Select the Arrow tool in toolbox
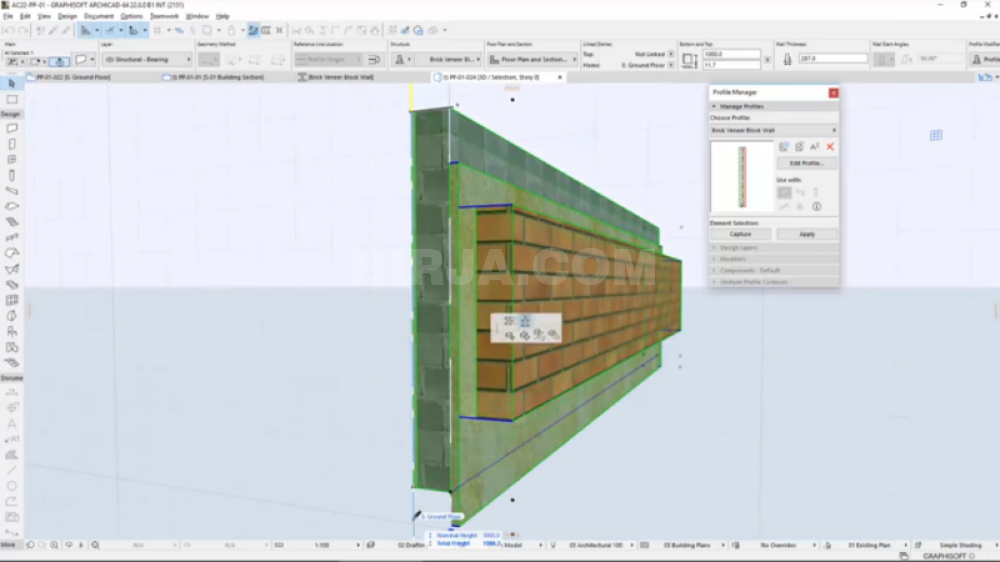This screenshot has height=562, width=1000. point(12,84)
